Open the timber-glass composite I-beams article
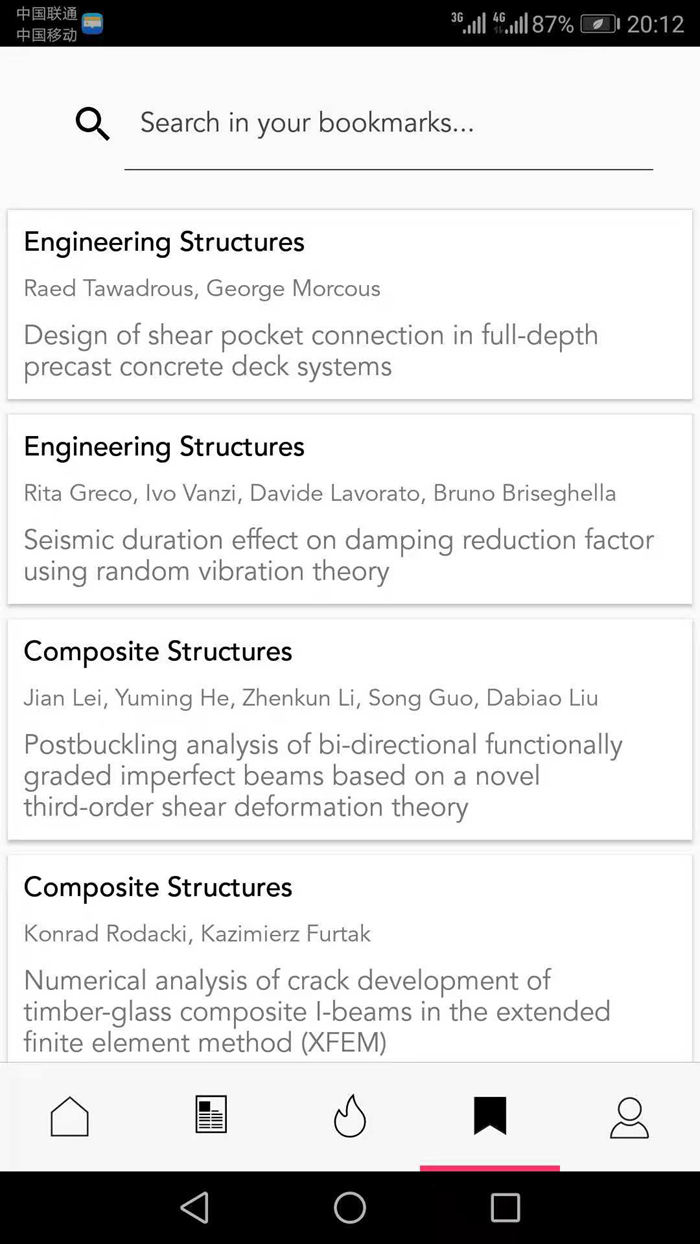700x1244 pixels. pyautogui.click(x=317, y=1011)
